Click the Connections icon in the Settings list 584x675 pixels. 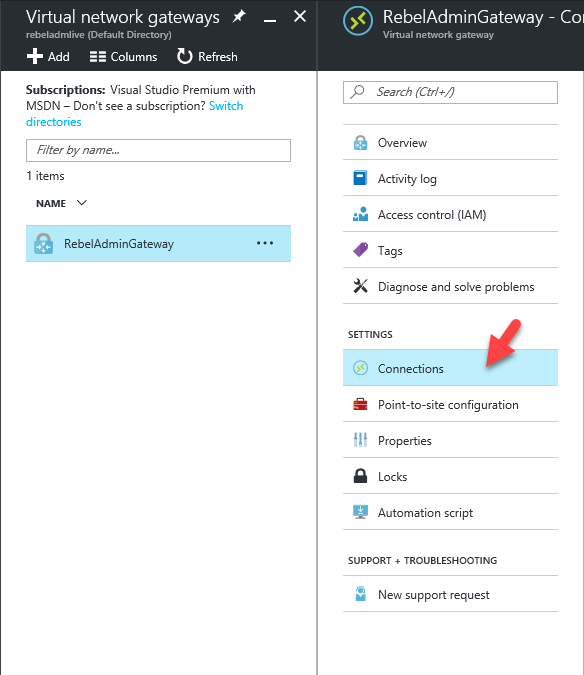(x=360, y=368)
